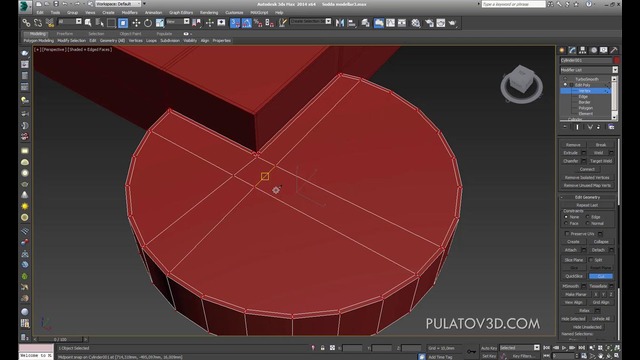Switch to the Display command panel tab
Viewport: 640px width, 360px height.
tap(604, 50)
